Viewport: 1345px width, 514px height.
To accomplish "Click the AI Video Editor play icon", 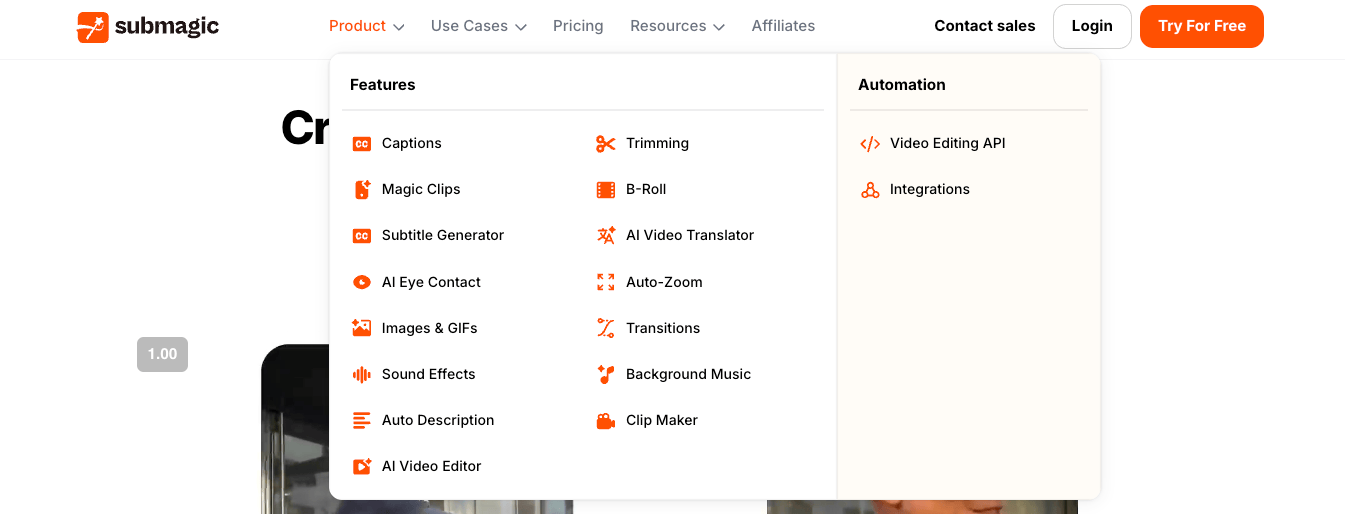I will click(362, 467).
